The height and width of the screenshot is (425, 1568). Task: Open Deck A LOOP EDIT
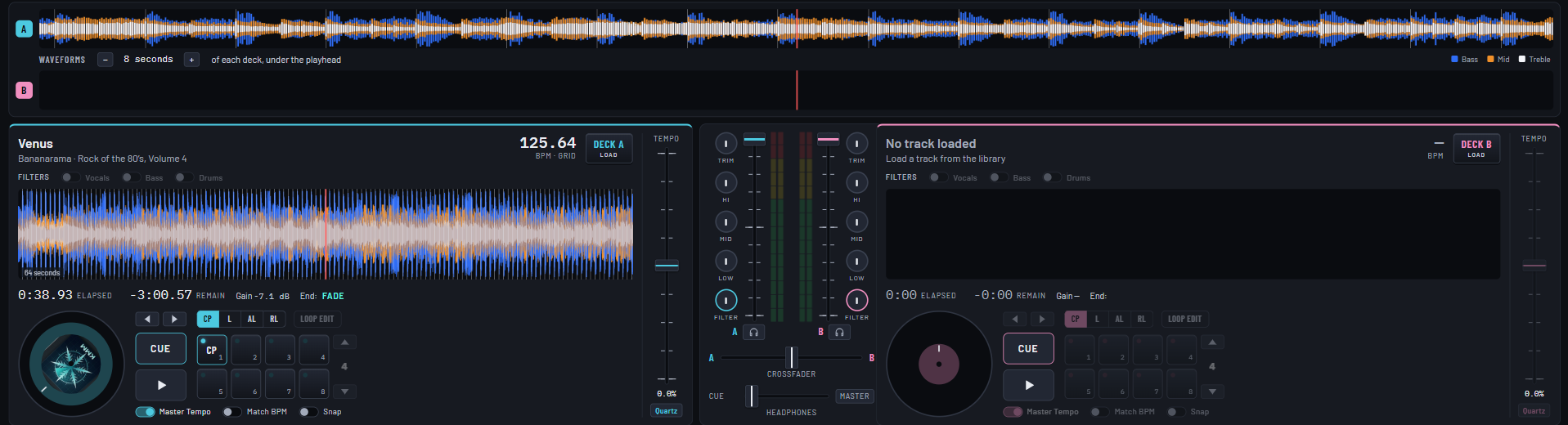click(x=317, y=319)
